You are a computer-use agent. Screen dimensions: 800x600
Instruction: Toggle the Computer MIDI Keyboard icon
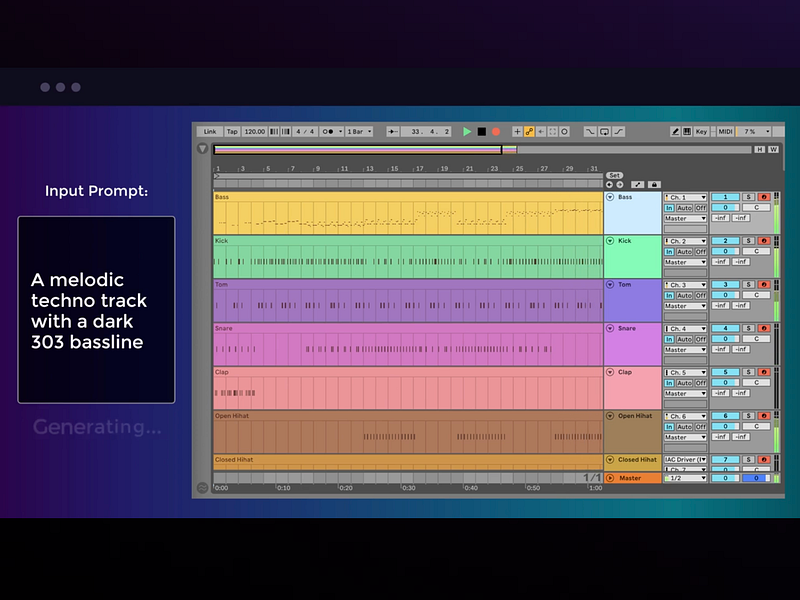click(x=687, y=132)
